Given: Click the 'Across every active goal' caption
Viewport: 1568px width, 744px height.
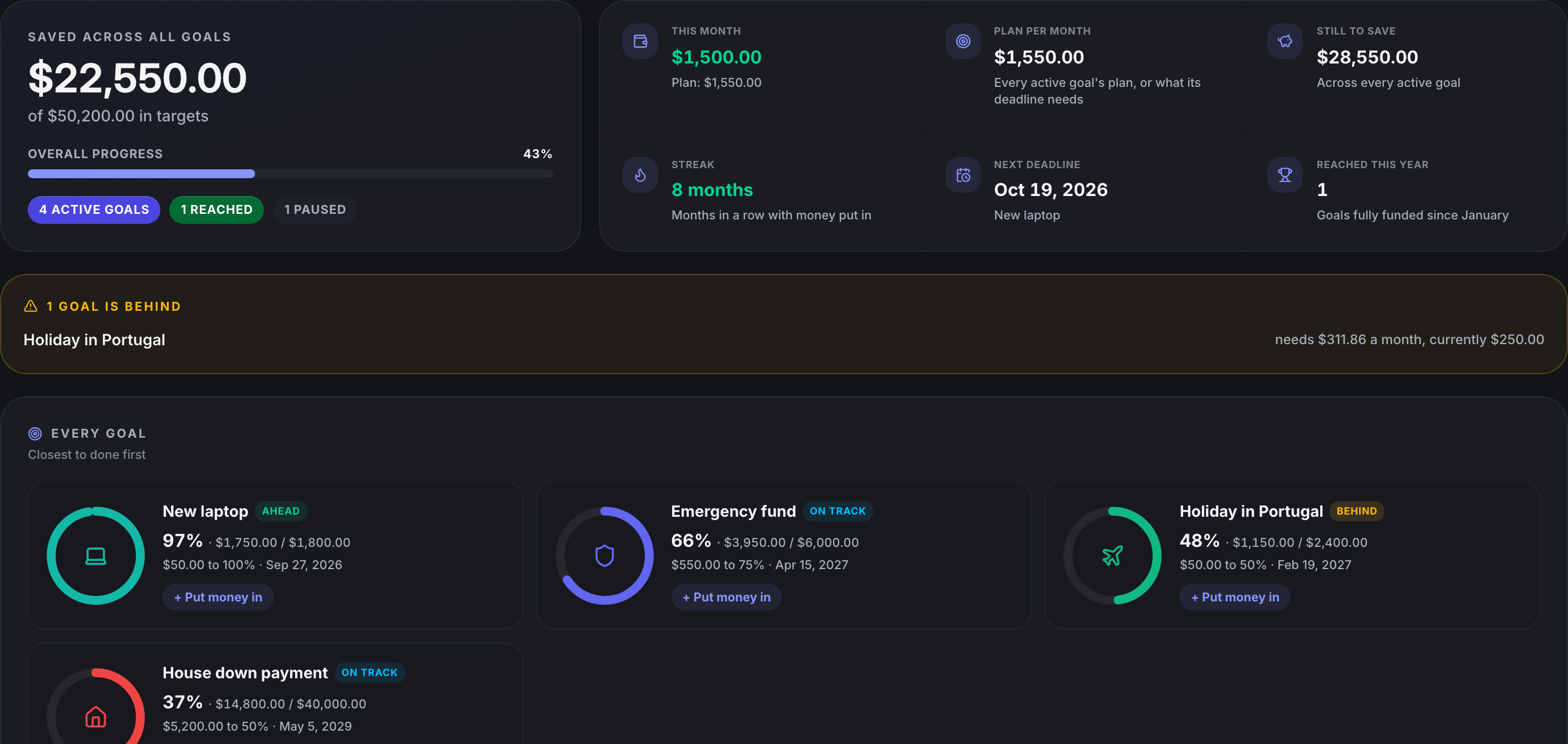Looking at the screenshot, I should tap(1388, 83).
